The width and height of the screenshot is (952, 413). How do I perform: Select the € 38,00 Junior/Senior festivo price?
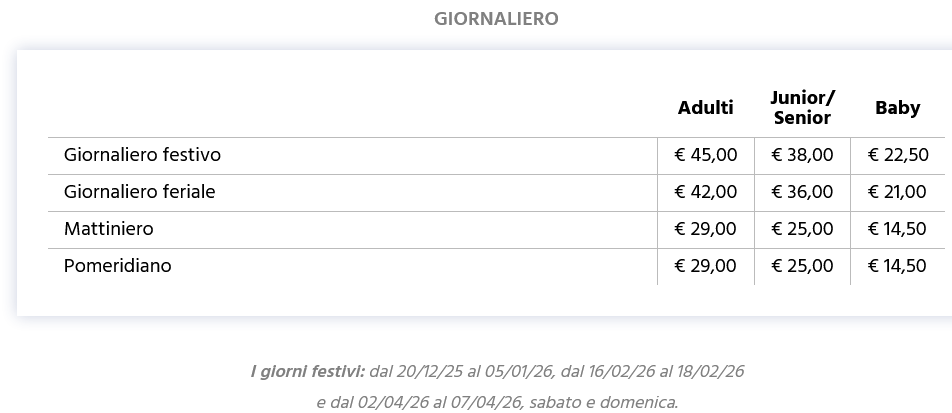[802, 155]
